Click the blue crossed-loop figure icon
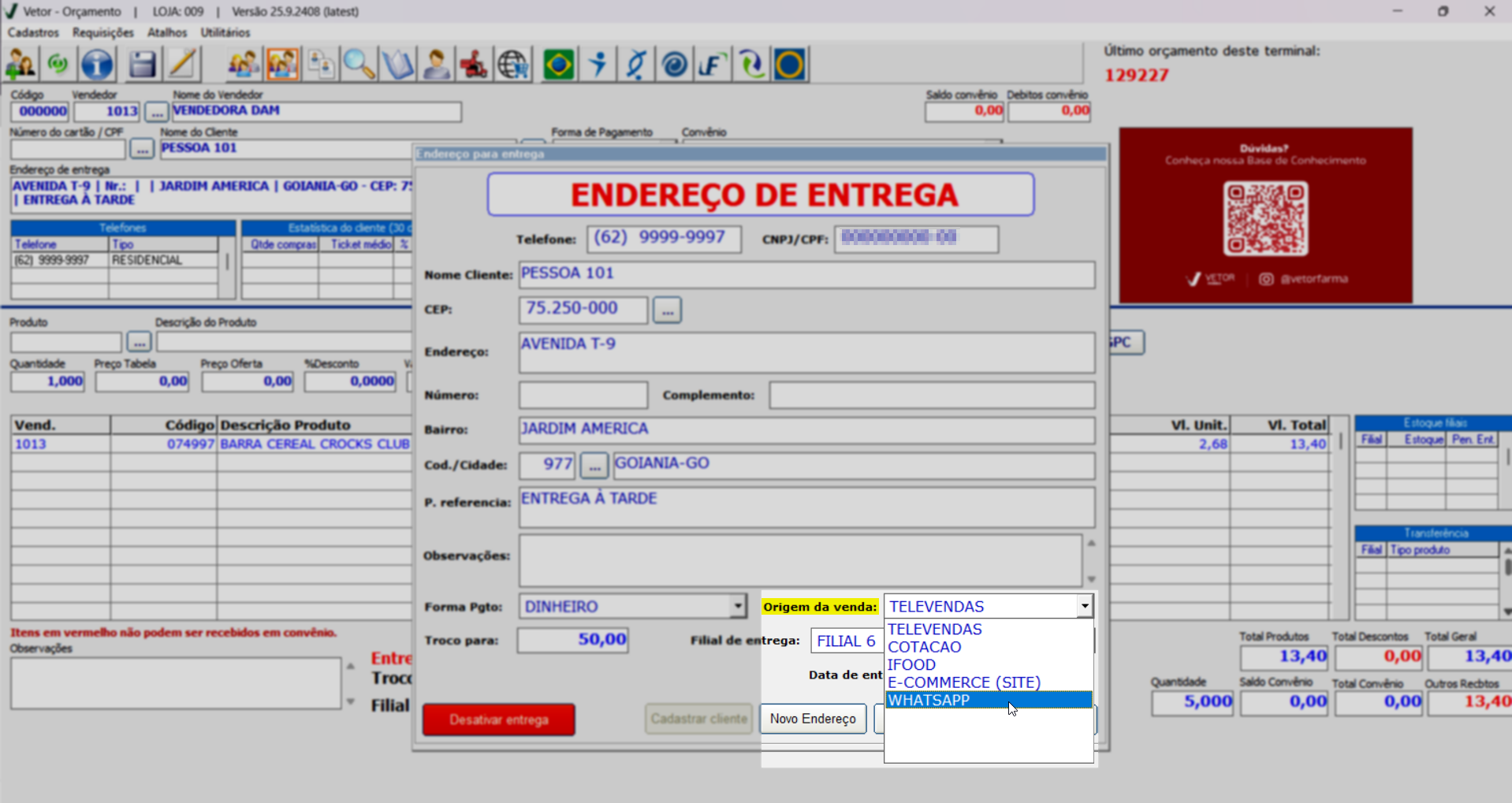Image resolution: width=1512 pixels, height=803 pixels. pos(636,65)
